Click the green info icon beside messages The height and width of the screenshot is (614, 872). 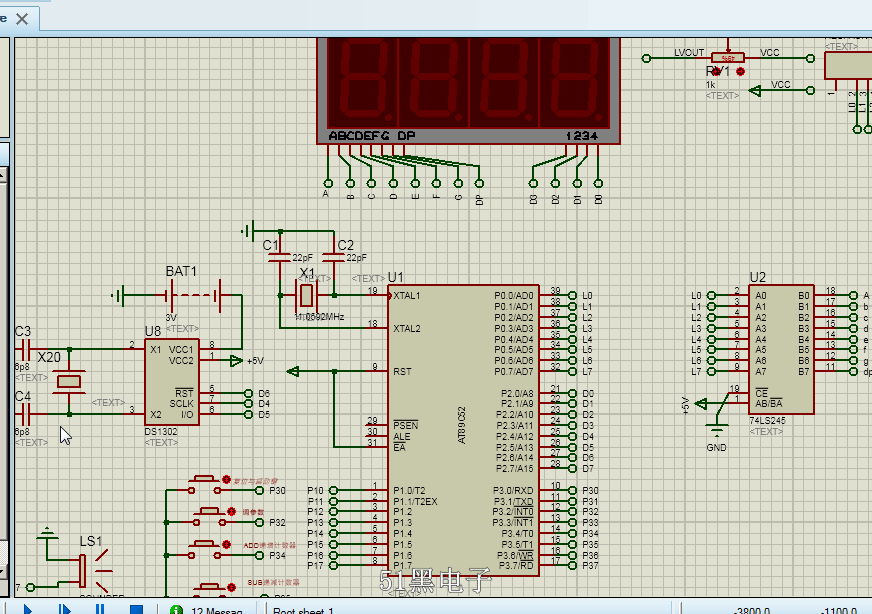176,610
